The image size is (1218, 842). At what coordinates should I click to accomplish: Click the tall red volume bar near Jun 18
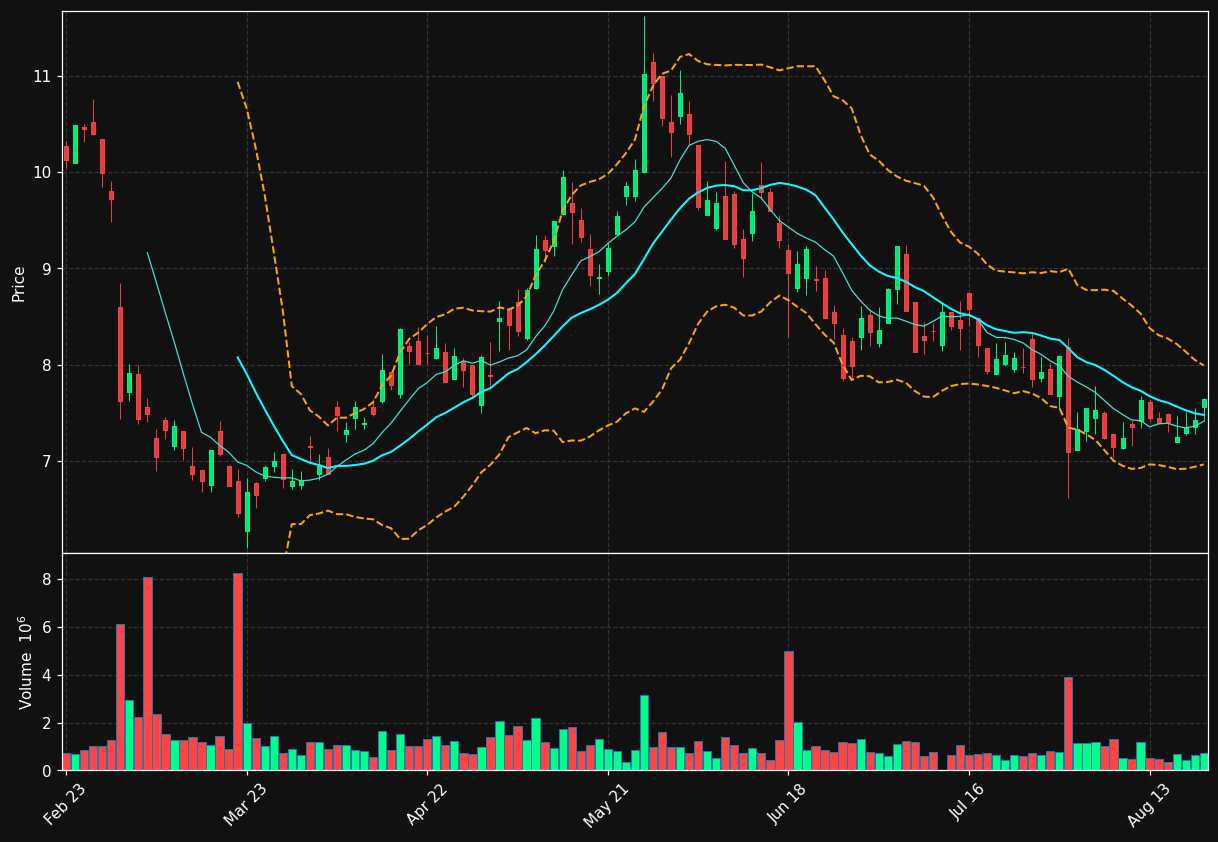(789, 711)
